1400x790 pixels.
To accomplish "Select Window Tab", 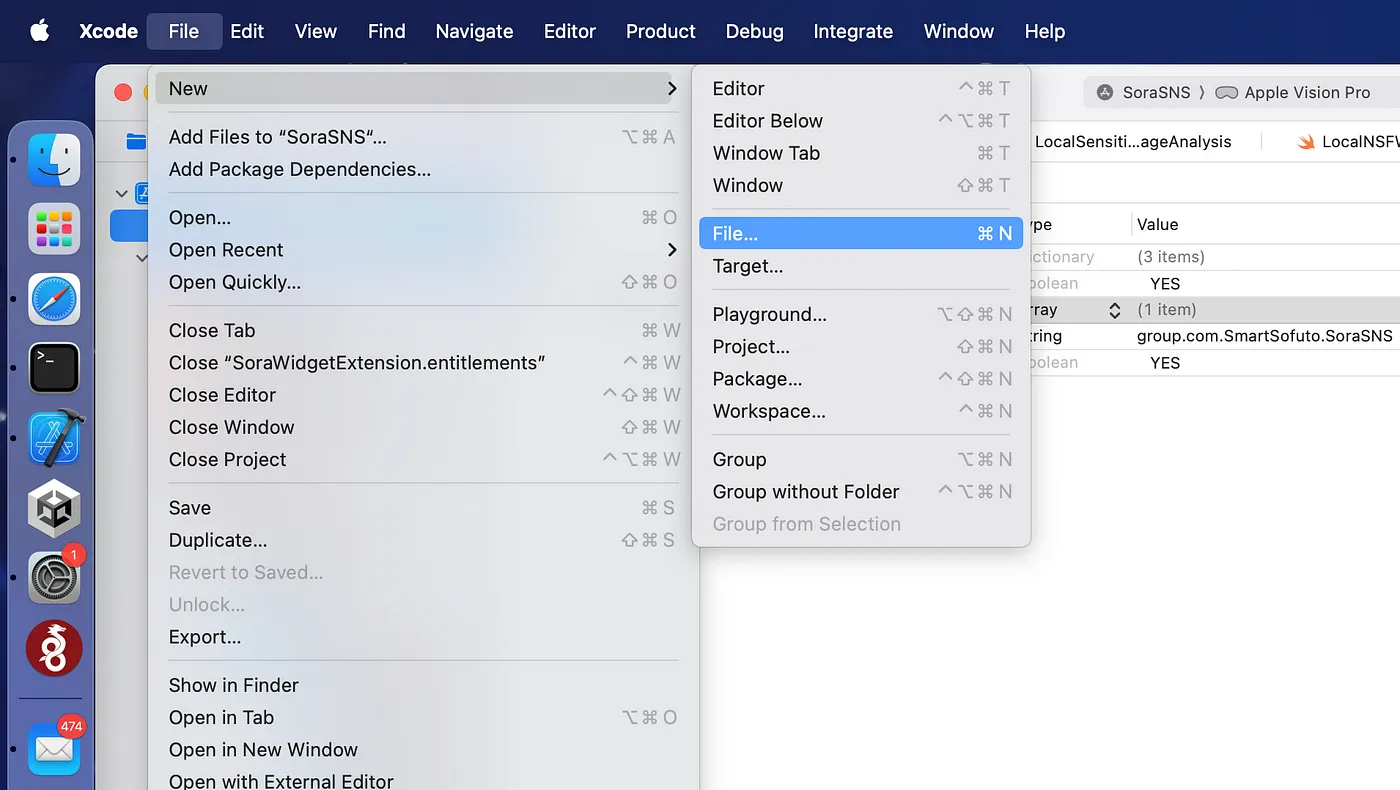I will click(x=861, y=153).
